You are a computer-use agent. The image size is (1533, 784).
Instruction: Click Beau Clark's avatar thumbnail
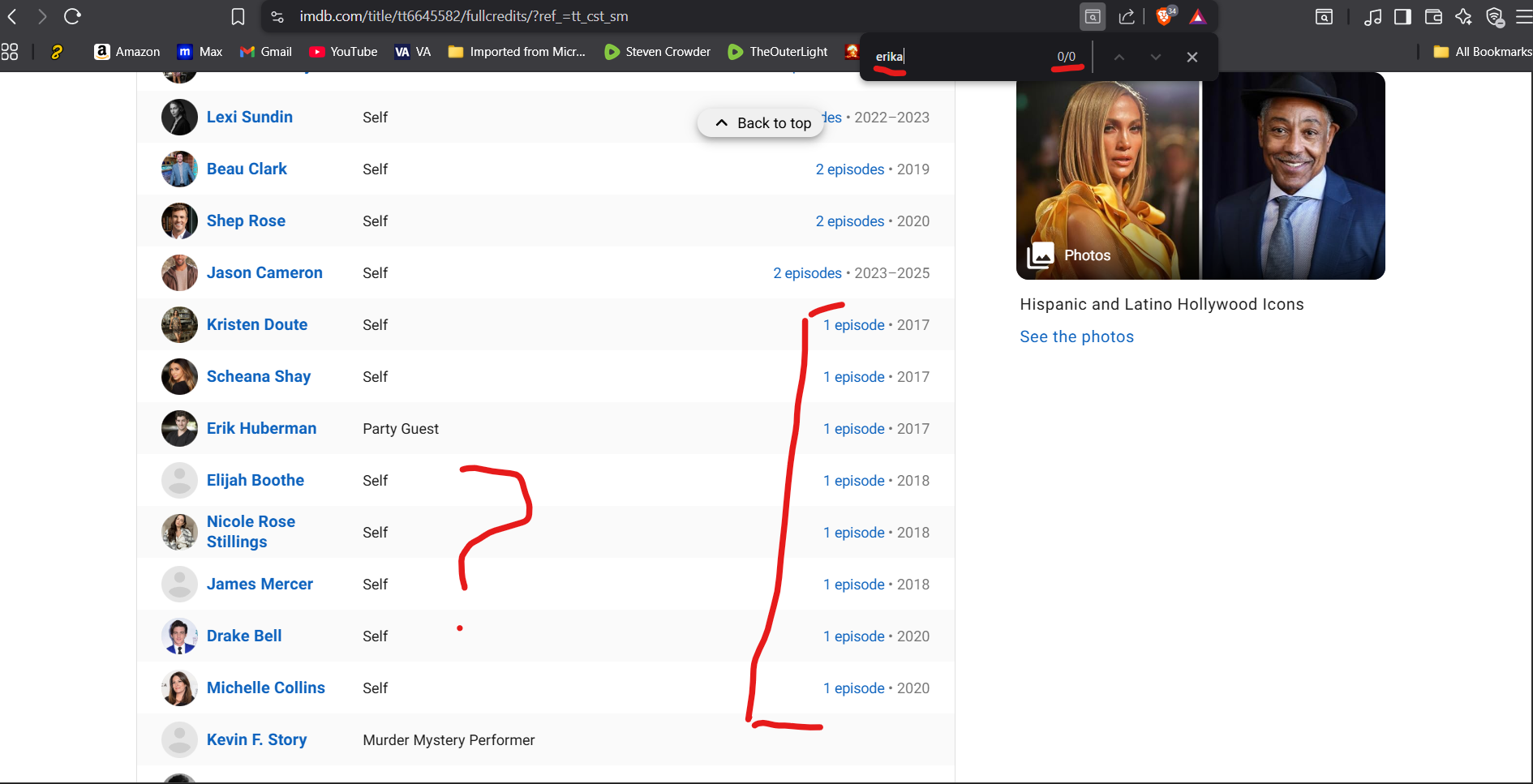pyautogui.click(x=179, y=169)
